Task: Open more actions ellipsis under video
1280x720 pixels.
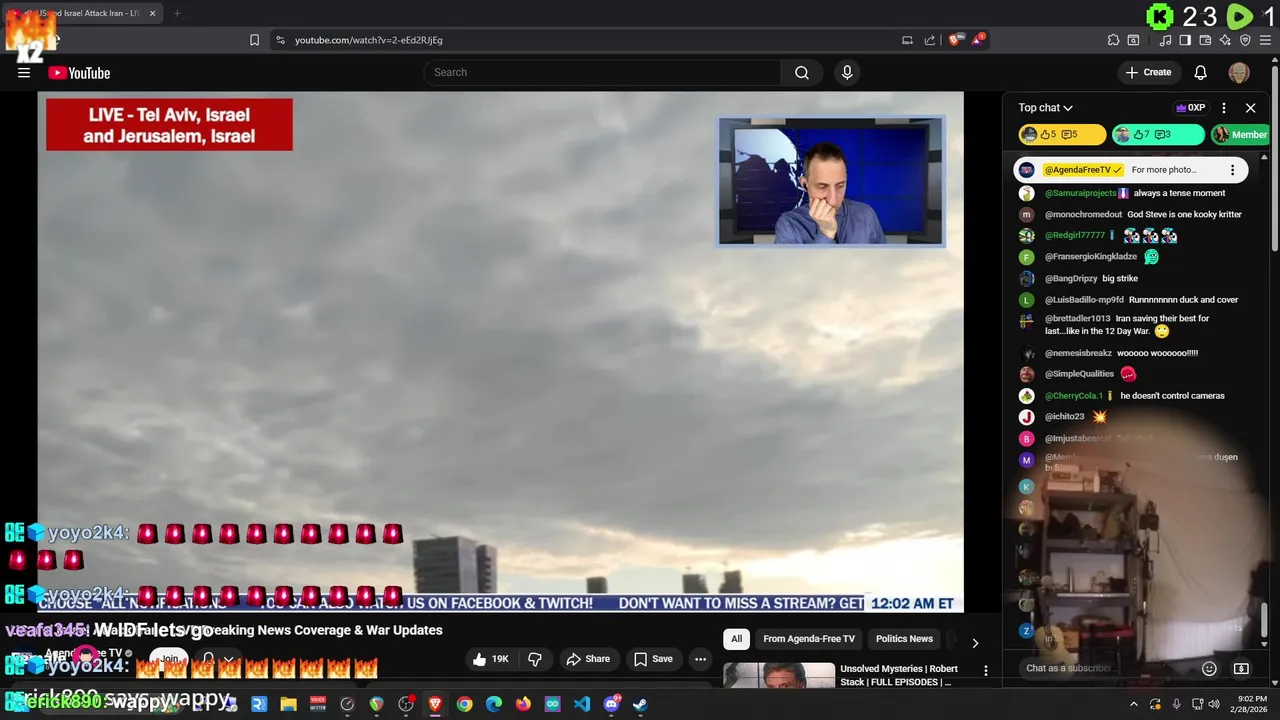Action: click(x=700, y=659)
